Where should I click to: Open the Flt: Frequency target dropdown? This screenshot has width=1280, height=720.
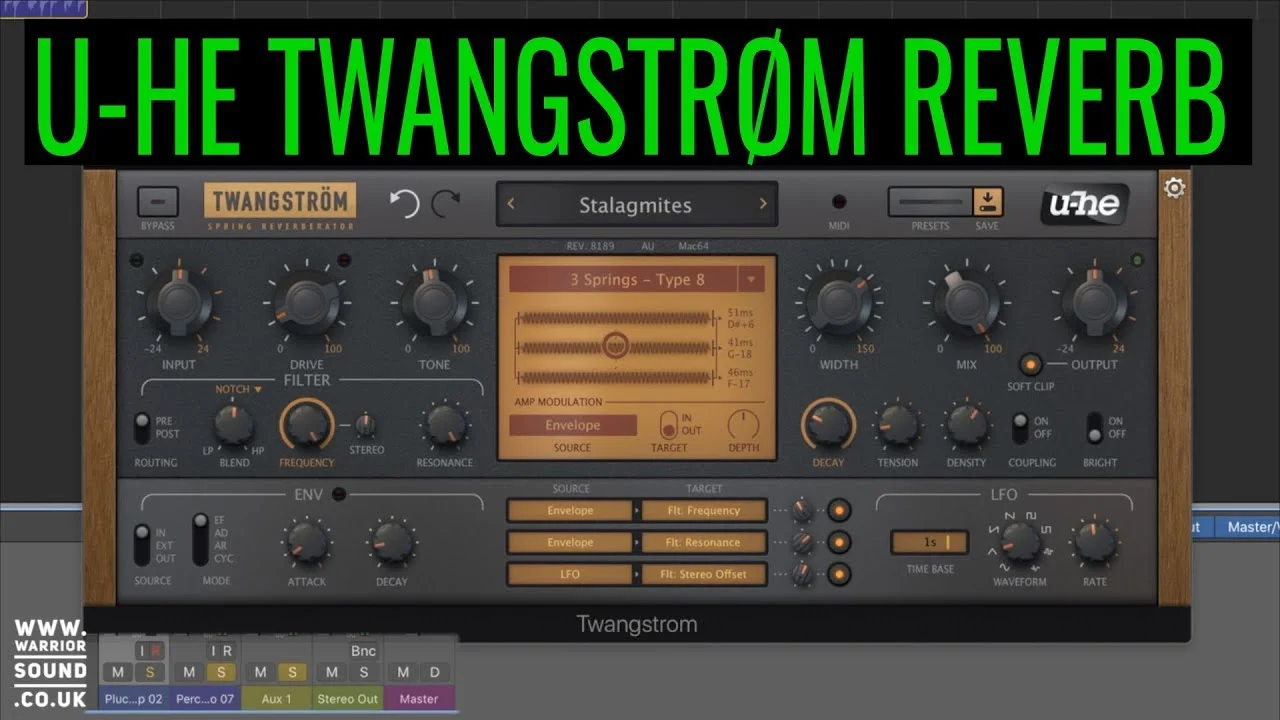tap(705, 510)
